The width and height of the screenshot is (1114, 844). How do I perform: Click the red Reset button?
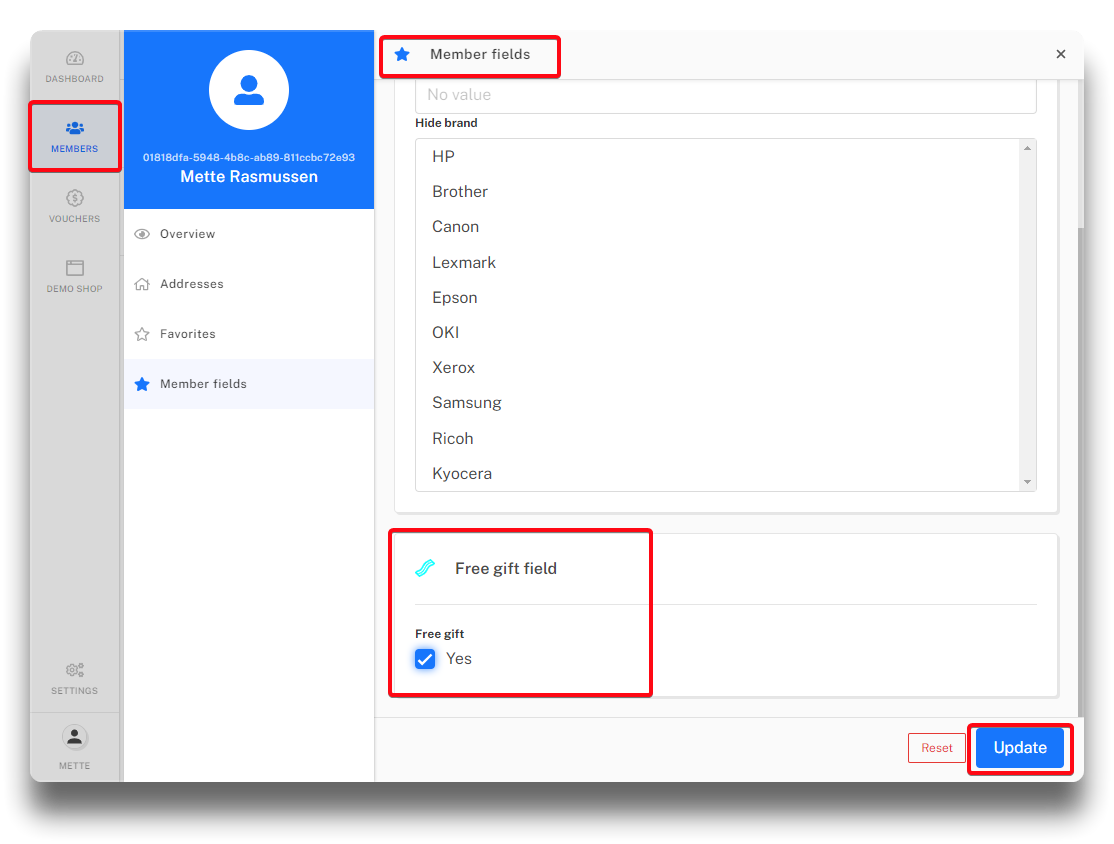pos(937,748)
